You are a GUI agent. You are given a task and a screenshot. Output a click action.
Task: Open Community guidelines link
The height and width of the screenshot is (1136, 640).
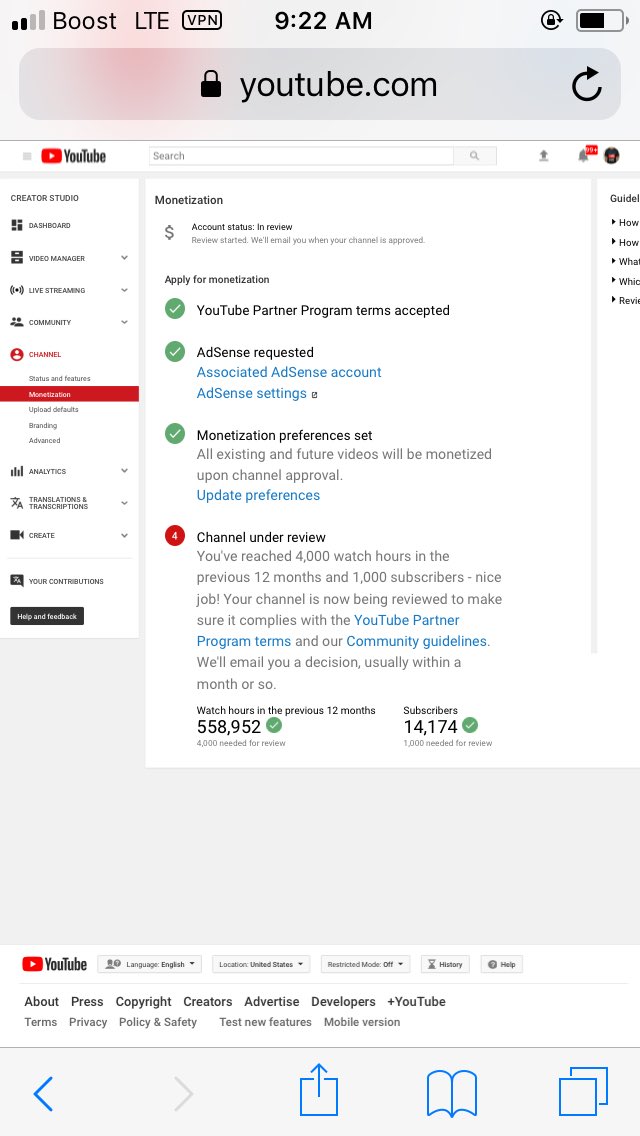pyautogui.click(x=417, y=640)
